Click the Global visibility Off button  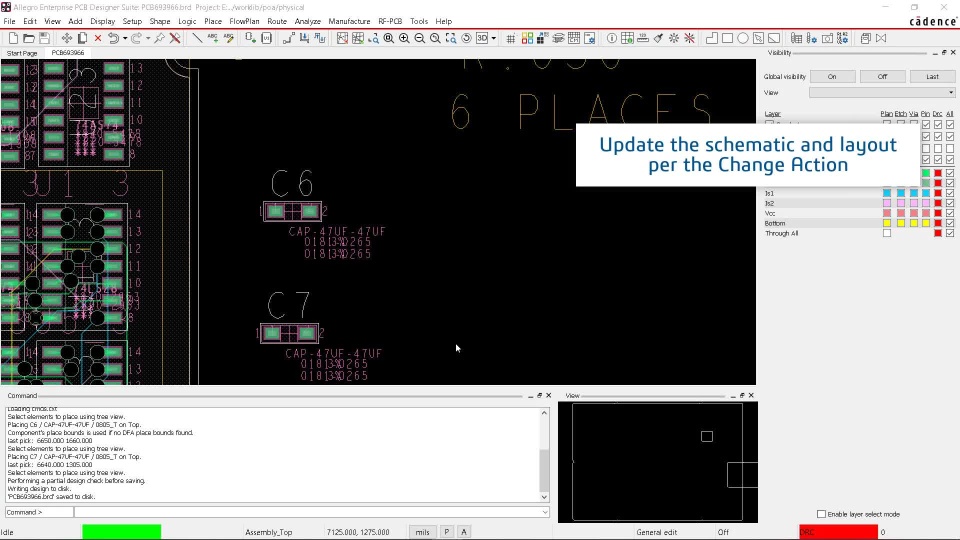[882, 77]
